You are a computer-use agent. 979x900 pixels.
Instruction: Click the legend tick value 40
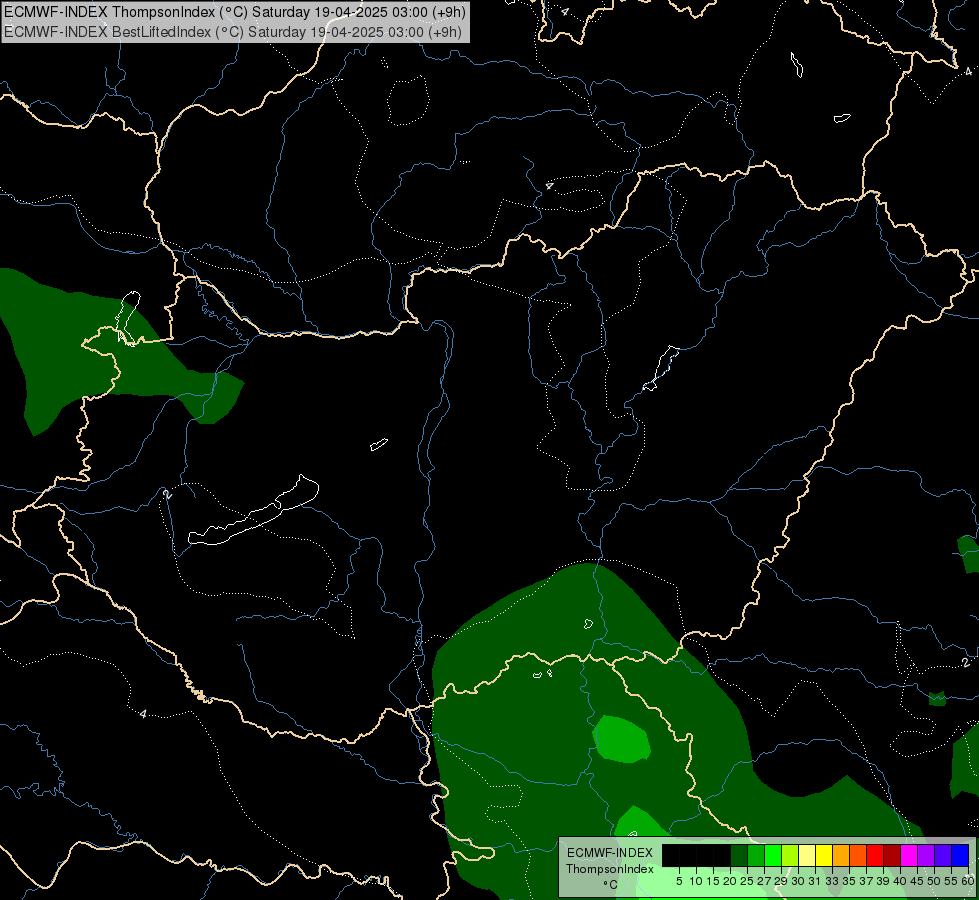[x=900, y=881]
